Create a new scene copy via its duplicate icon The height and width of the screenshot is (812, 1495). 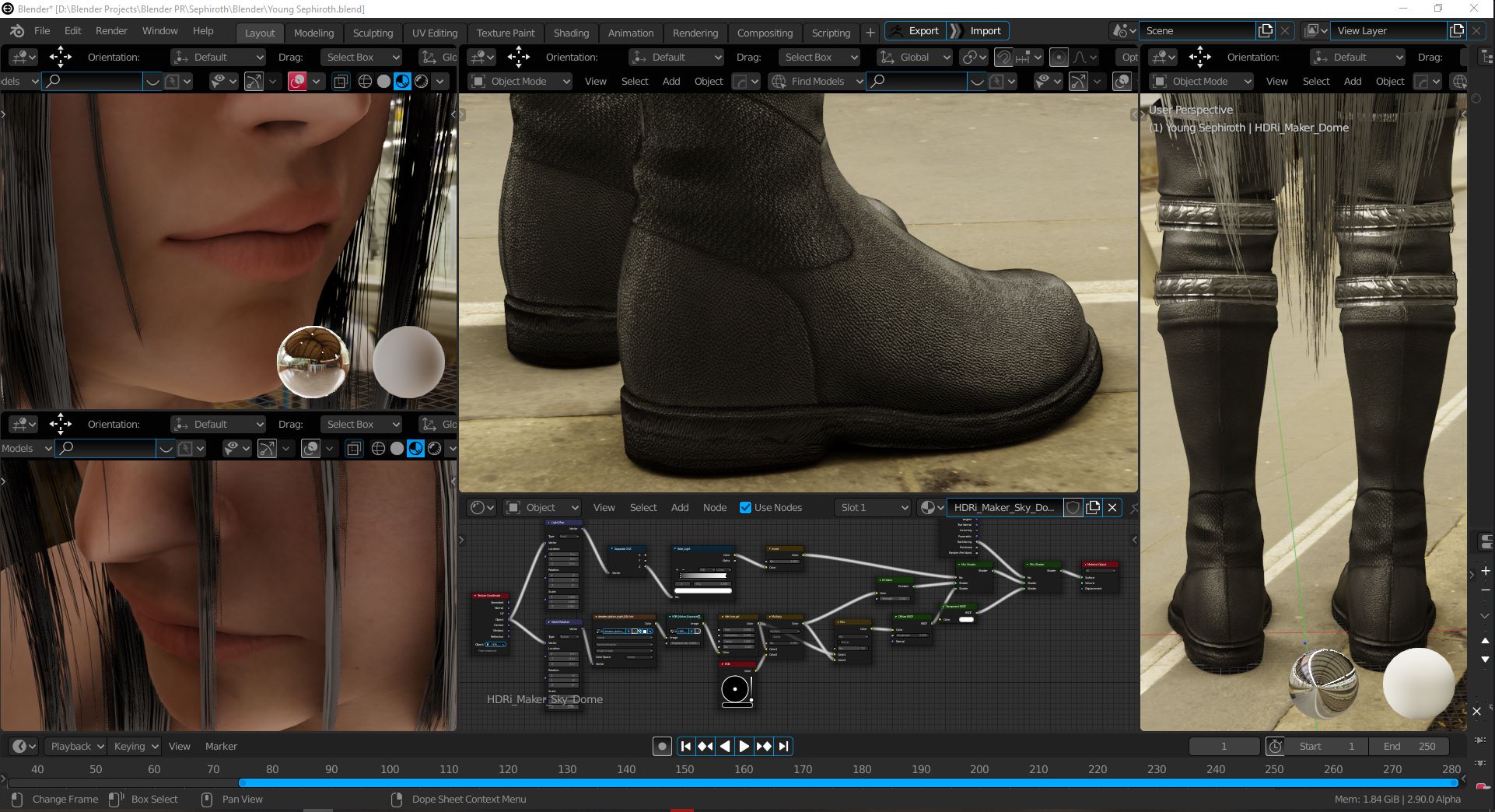[1266, 31]
